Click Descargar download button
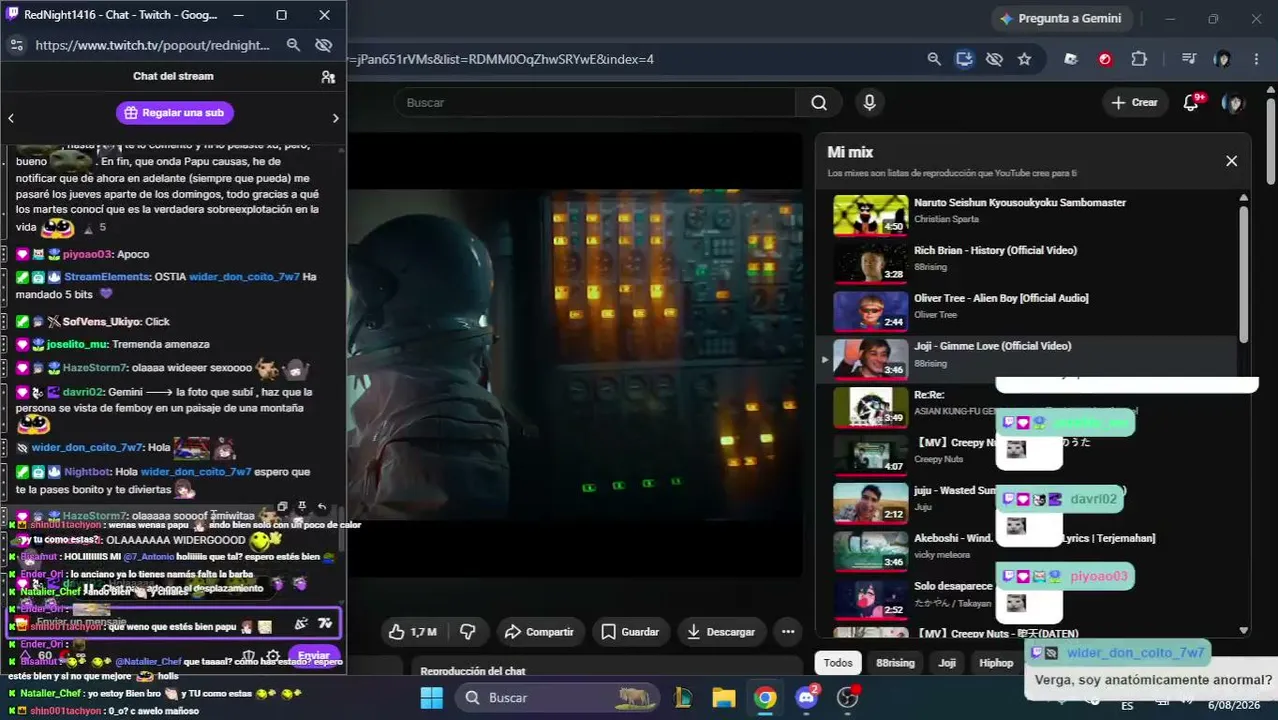 click(x=721, y=632)
